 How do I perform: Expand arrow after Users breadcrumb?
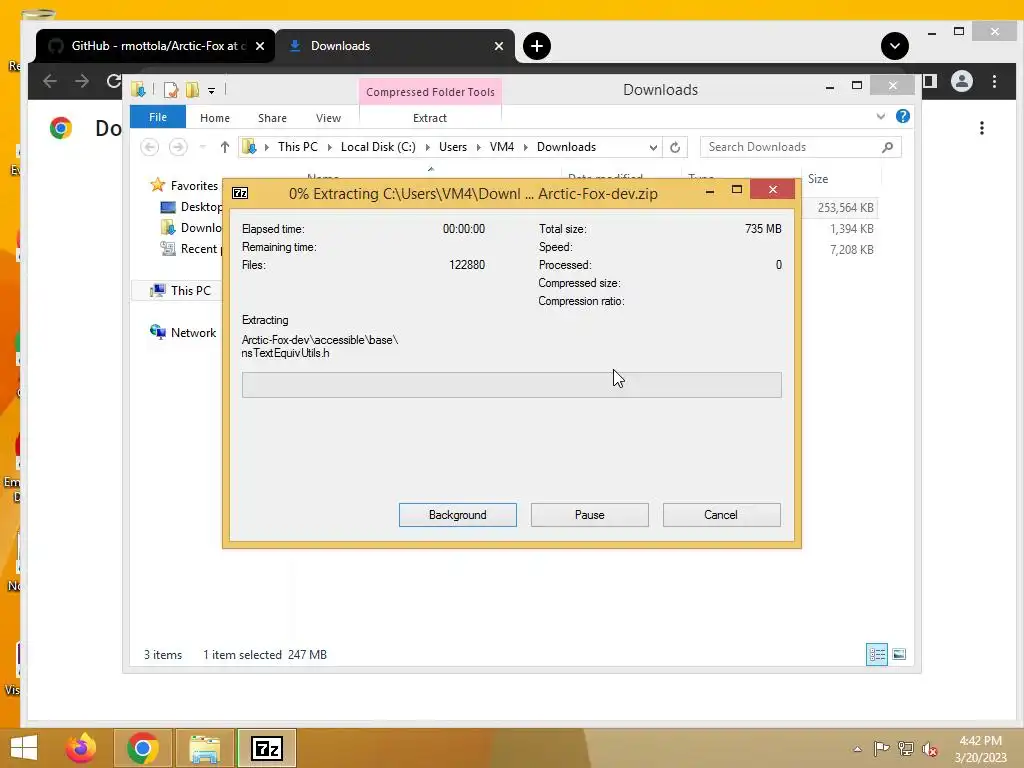pyautogui.click(x=479, y=147)
